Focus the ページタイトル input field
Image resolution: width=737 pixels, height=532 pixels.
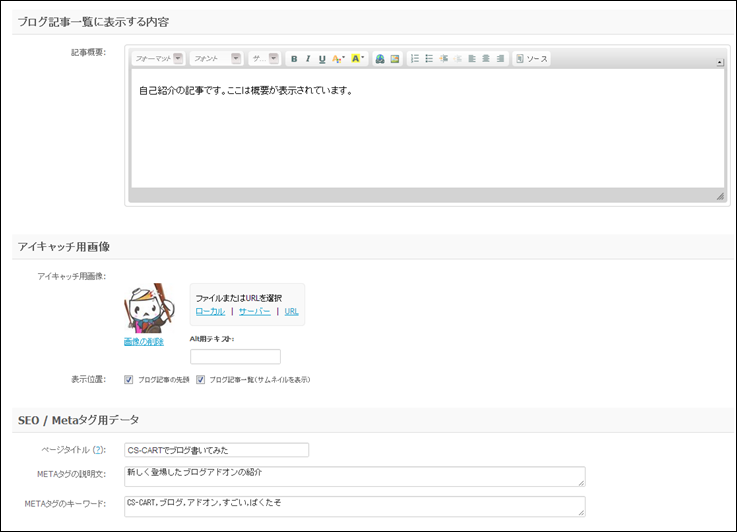point(217,450)
